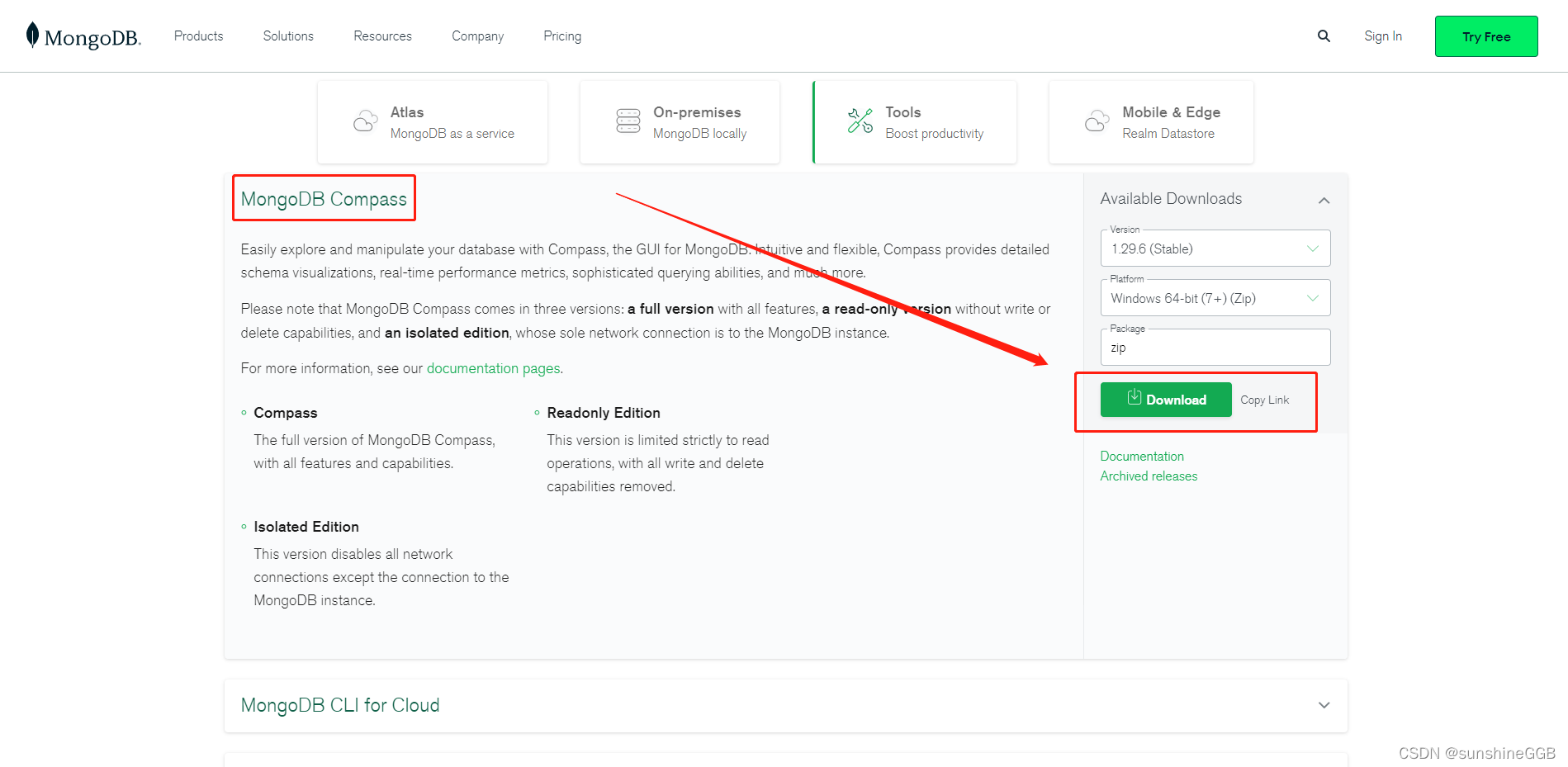Click the Sign In link
Viewport: 1568px width, 767px height.
tap(1383, 36)
